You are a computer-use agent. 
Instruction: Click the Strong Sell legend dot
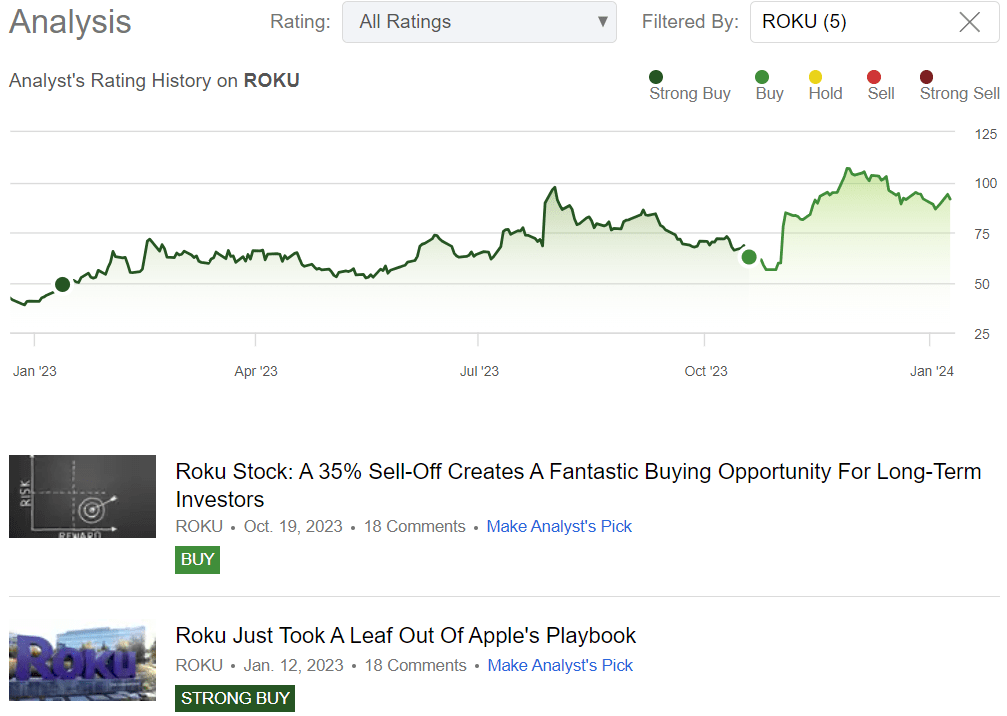[927, 77]
